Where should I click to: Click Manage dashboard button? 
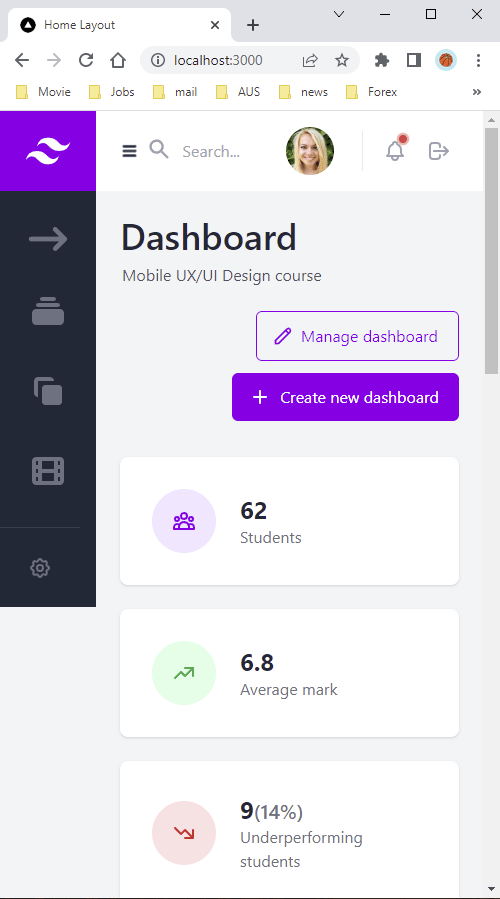[x=357, y=336]
